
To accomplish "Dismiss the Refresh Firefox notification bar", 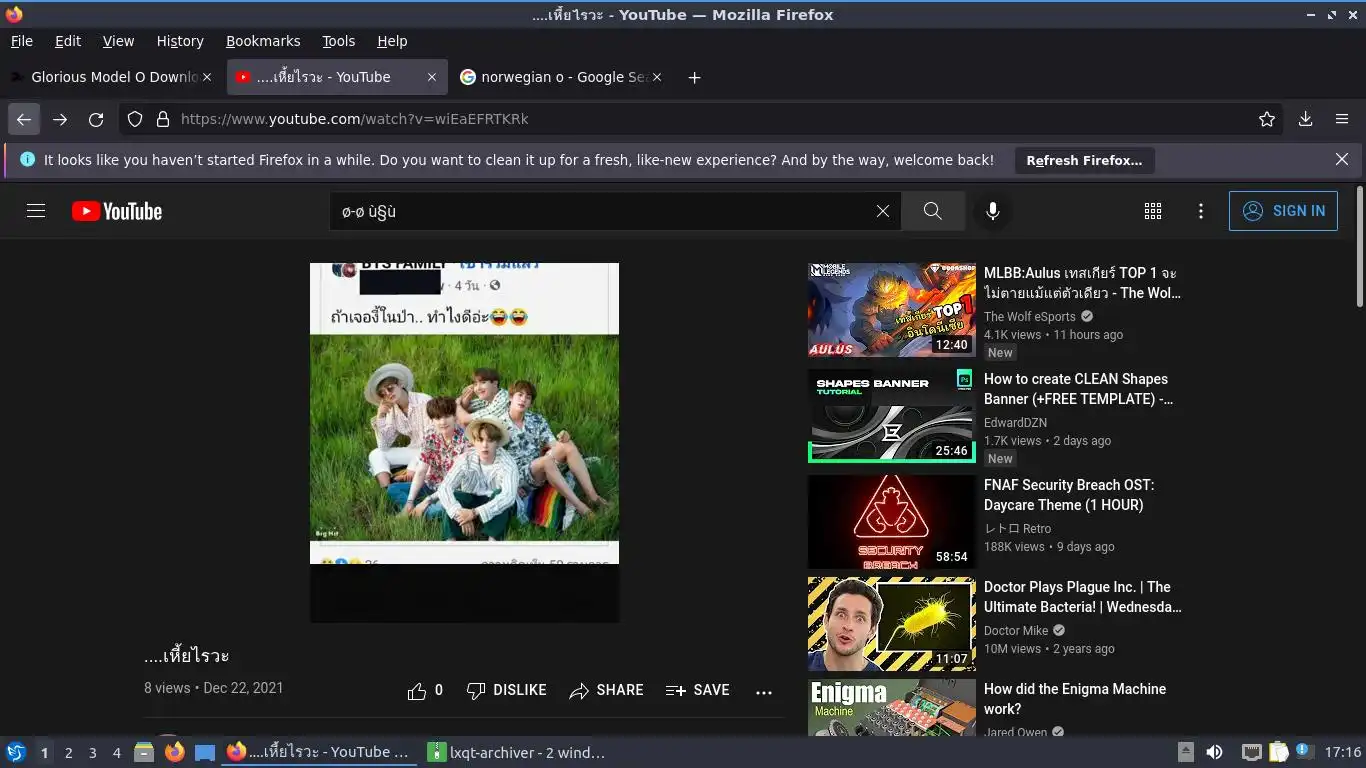I will pyautogui.click(x=1342, y=160).
